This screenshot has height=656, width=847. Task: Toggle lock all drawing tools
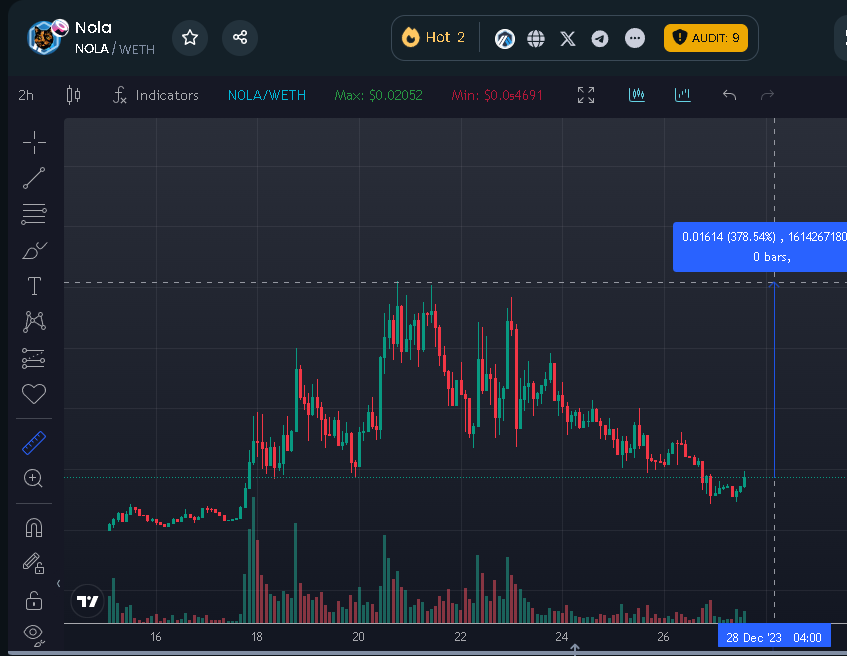[34, 600]
